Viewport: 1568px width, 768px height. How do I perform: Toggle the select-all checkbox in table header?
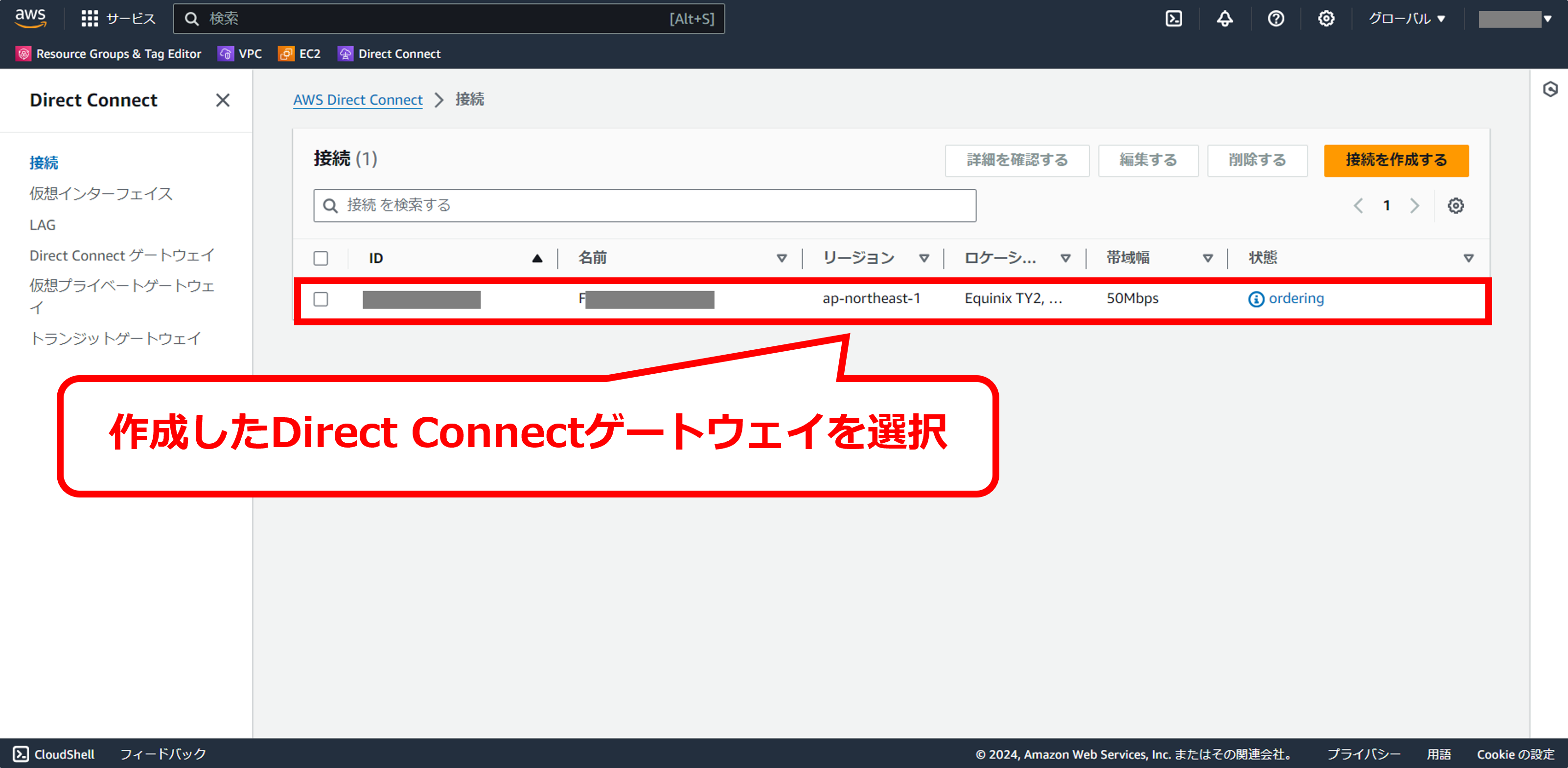321,258
